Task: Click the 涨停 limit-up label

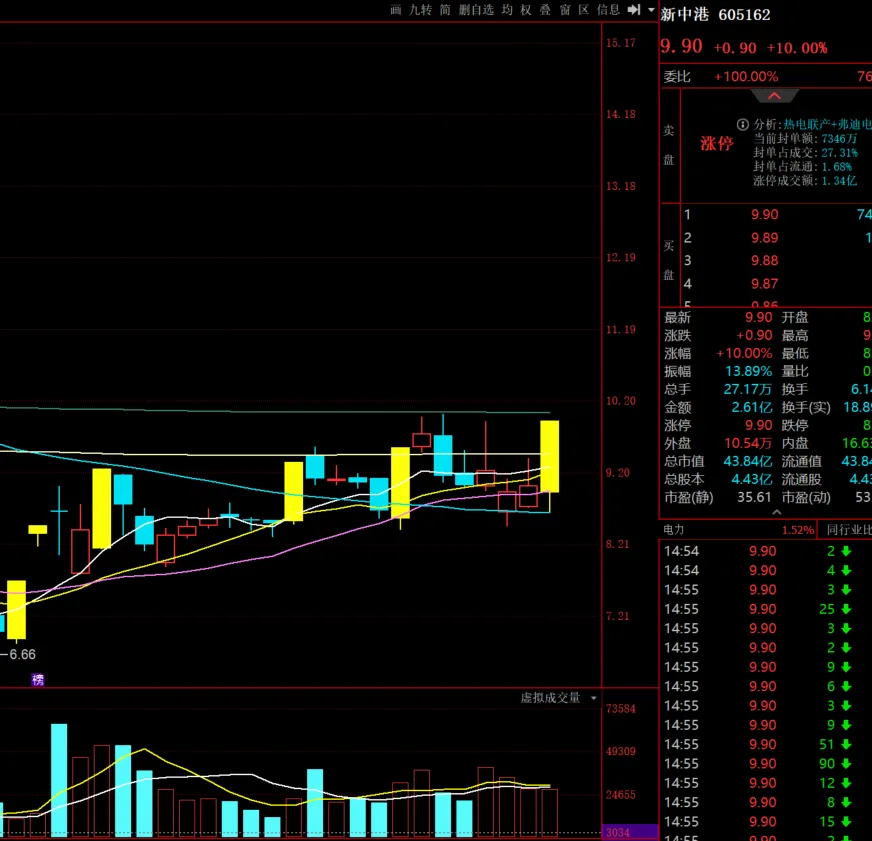Action: 717,144
